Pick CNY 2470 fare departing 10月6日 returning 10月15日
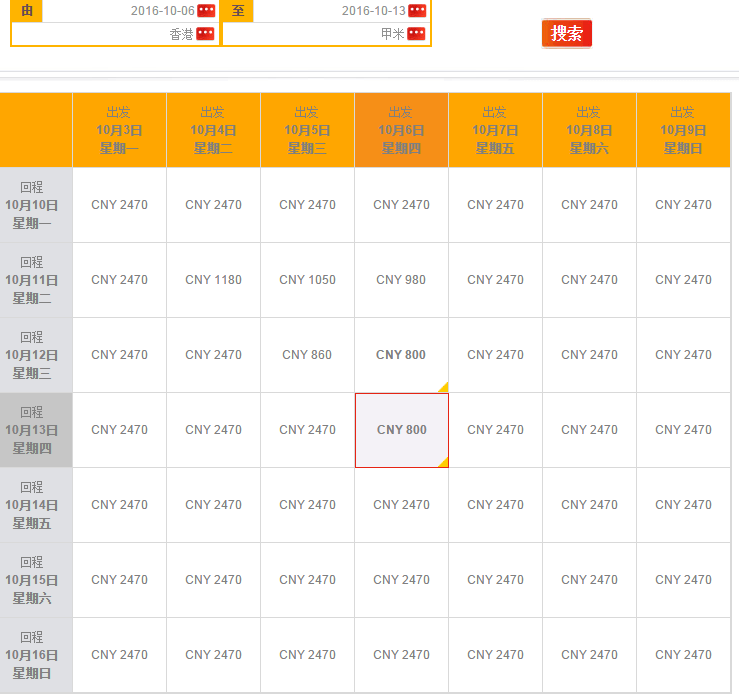Screen dimensions: 739x698 (401, 580)
